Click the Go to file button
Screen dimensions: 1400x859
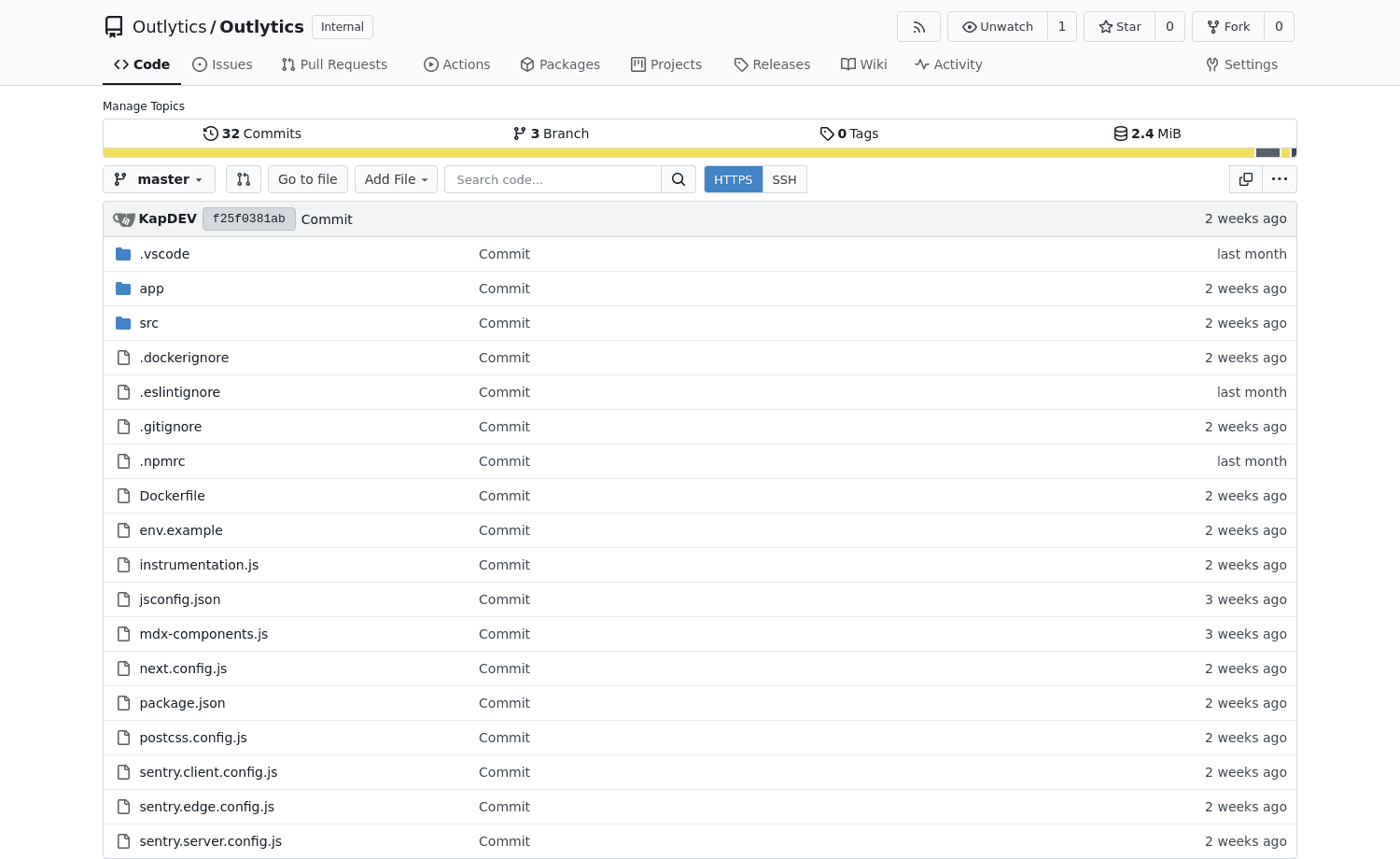308,179
